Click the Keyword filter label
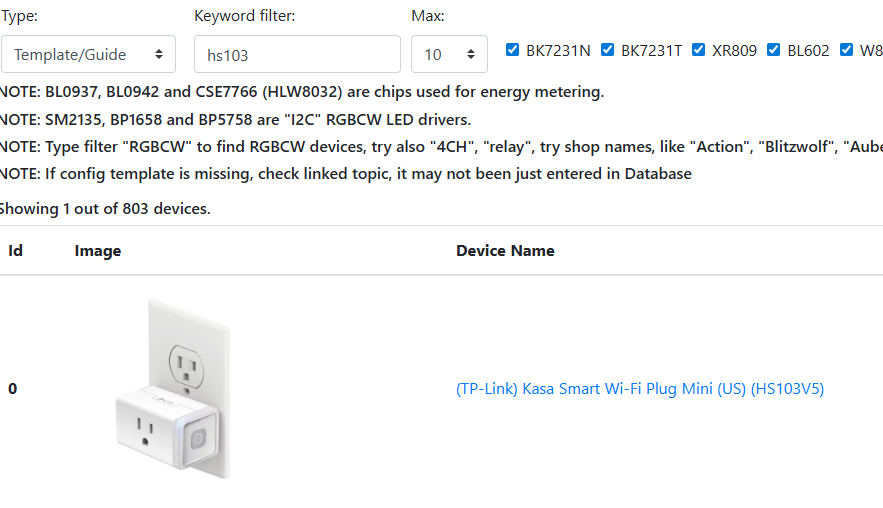 coord(245,16)
